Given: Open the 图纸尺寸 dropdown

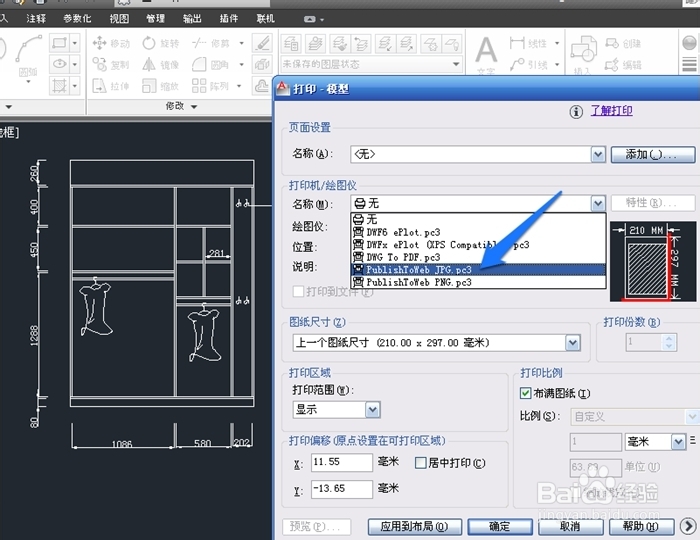Looking at the screenshot, I should point(573,343).
